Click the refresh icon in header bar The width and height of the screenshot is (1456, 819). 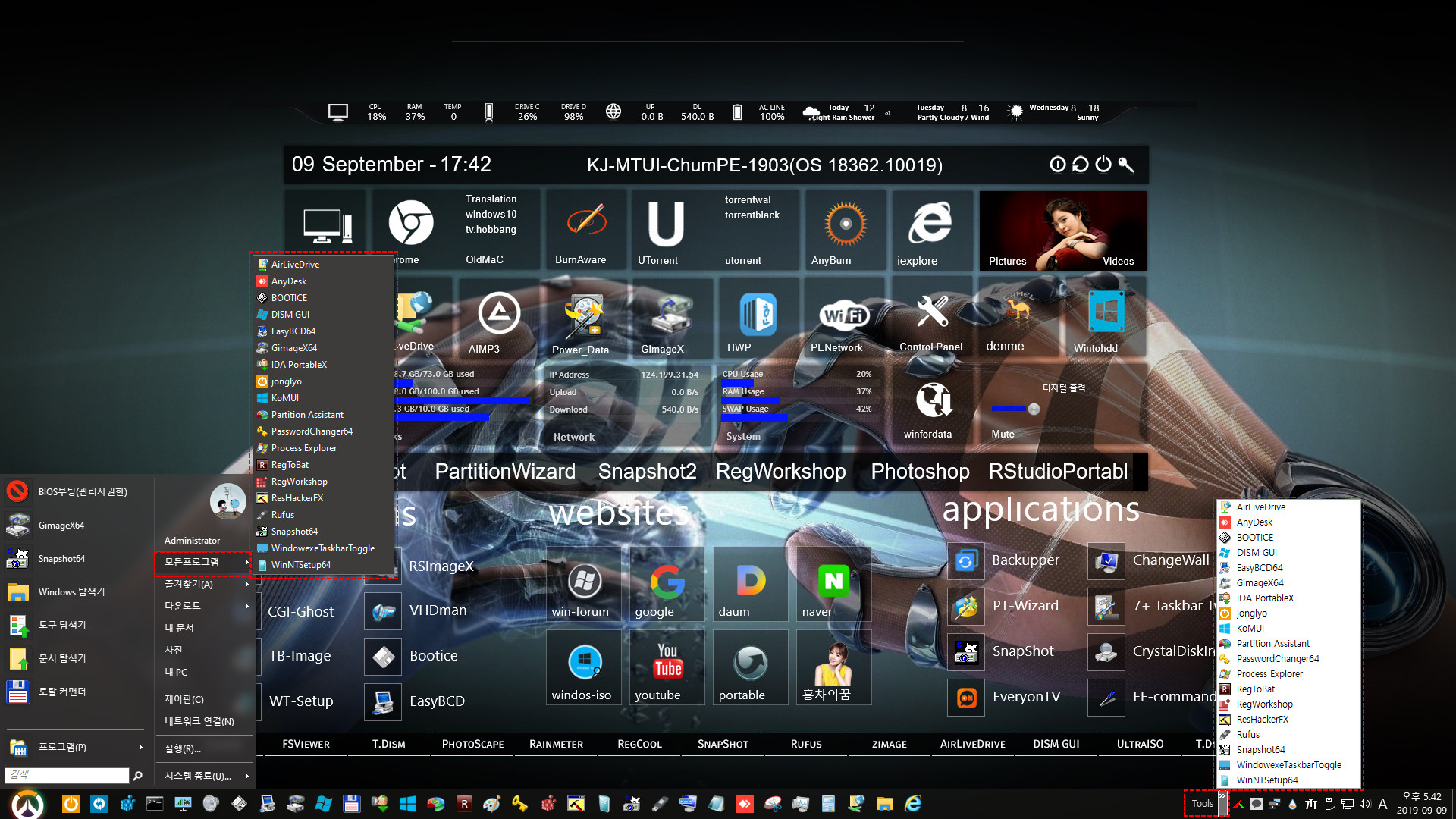pyautogui.click(x=1081, y=165)
